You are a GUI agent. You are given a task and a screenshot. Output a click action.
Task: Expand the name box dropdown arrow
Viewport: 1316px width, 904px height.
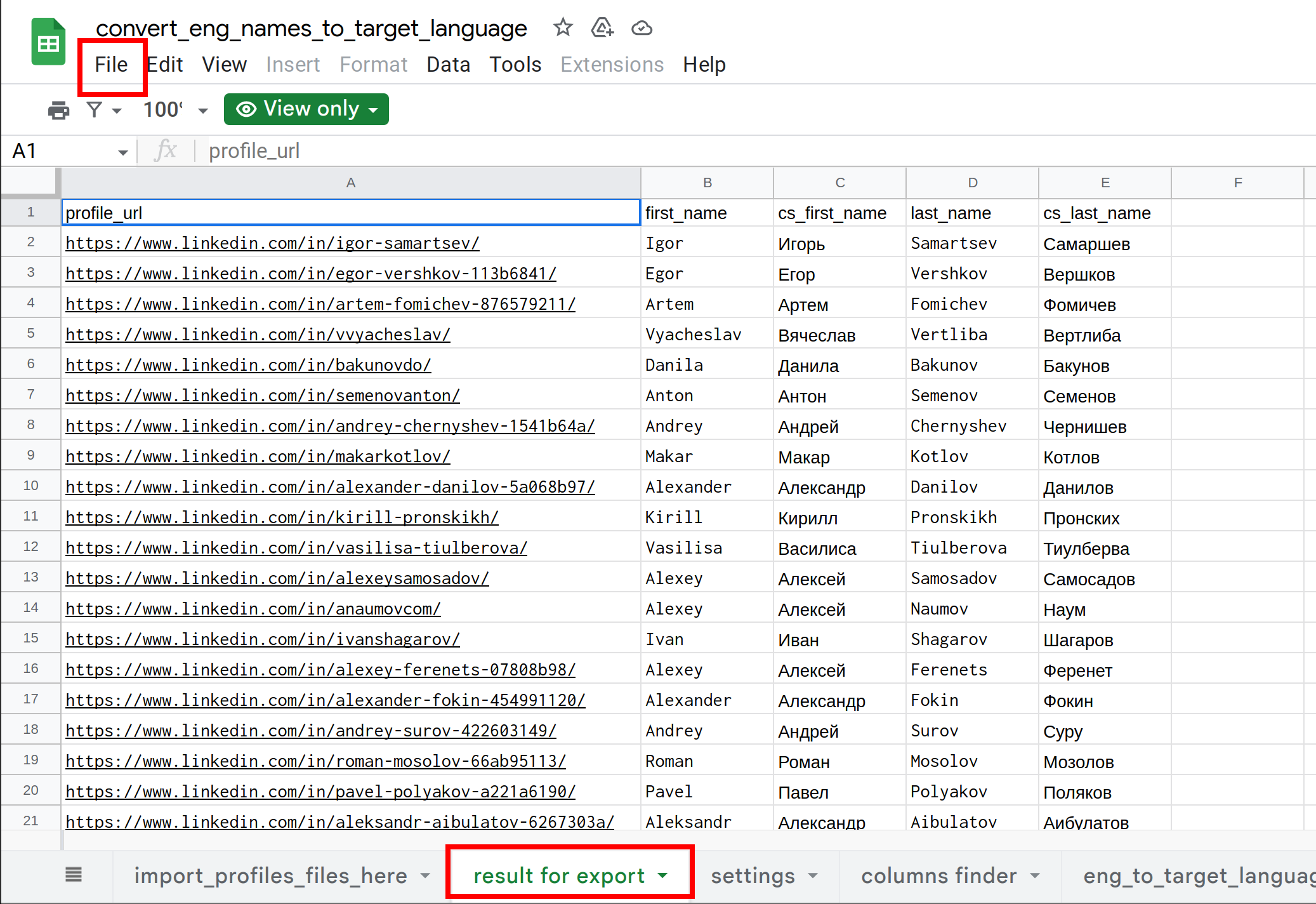pos(122,152)
